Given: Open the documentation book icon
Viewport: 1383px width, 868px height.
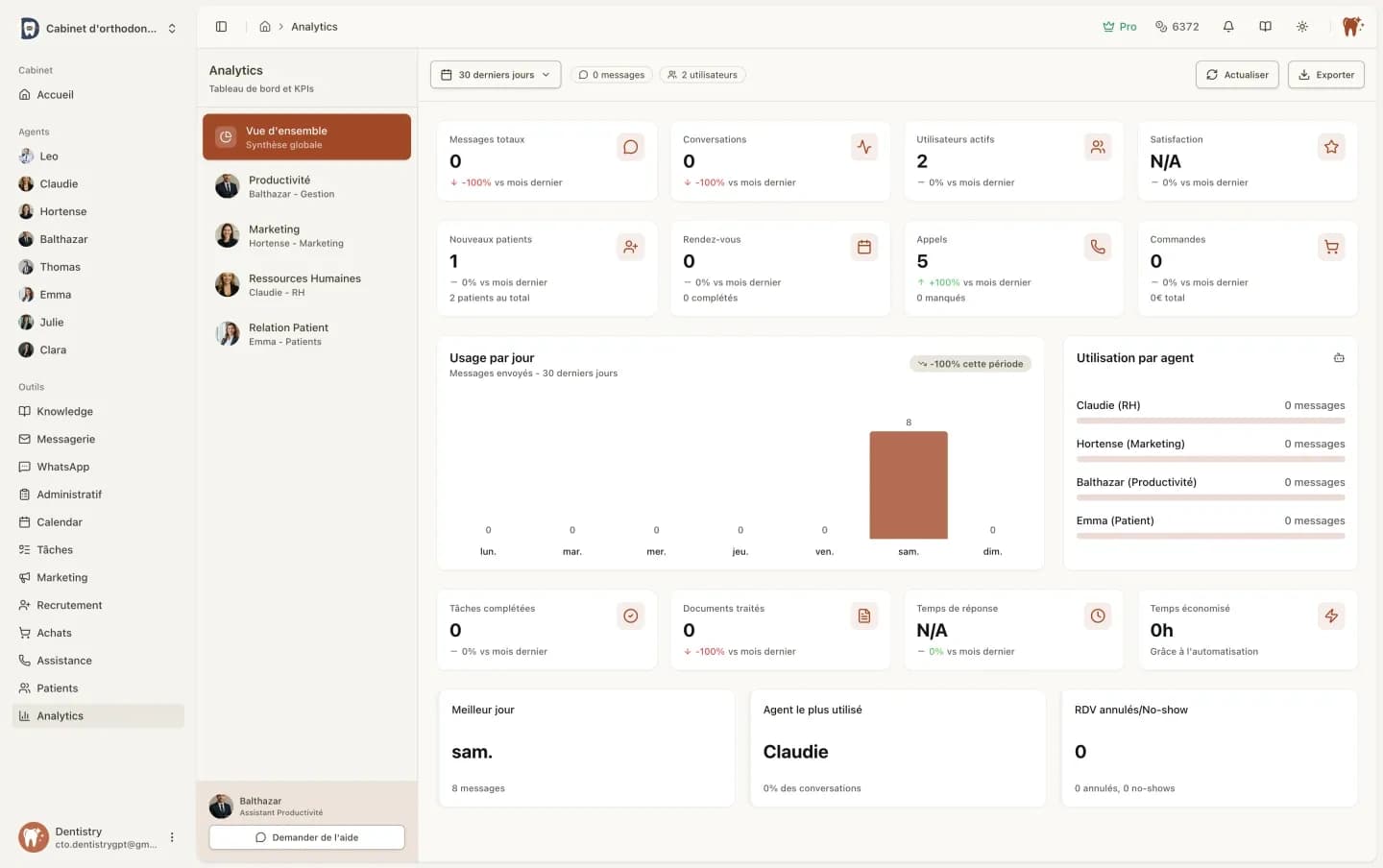Looking at the screenshot, I should point(1265,26).
